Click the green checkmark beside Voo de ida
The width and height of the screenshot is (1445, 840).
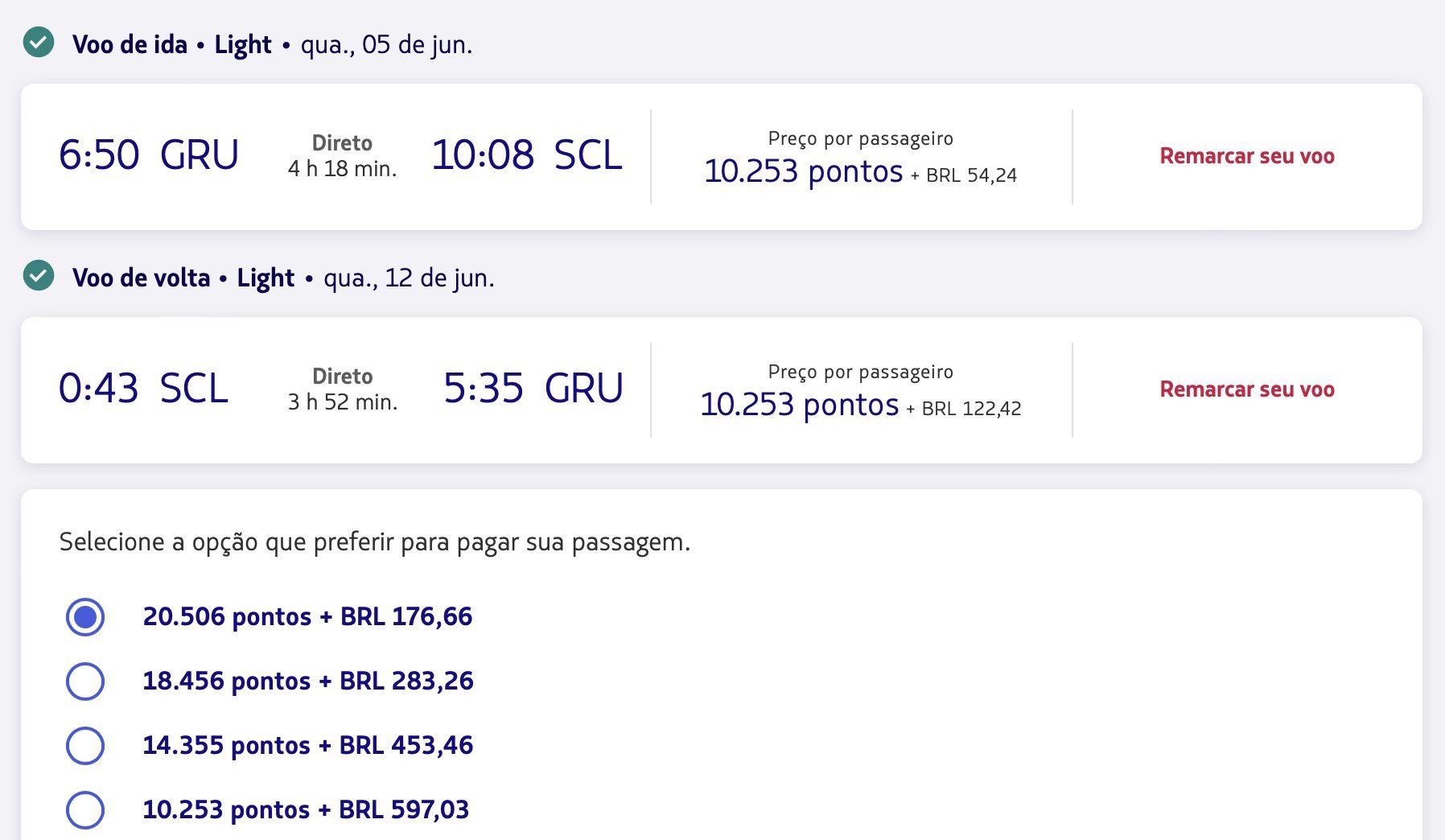tap(39, 42)
